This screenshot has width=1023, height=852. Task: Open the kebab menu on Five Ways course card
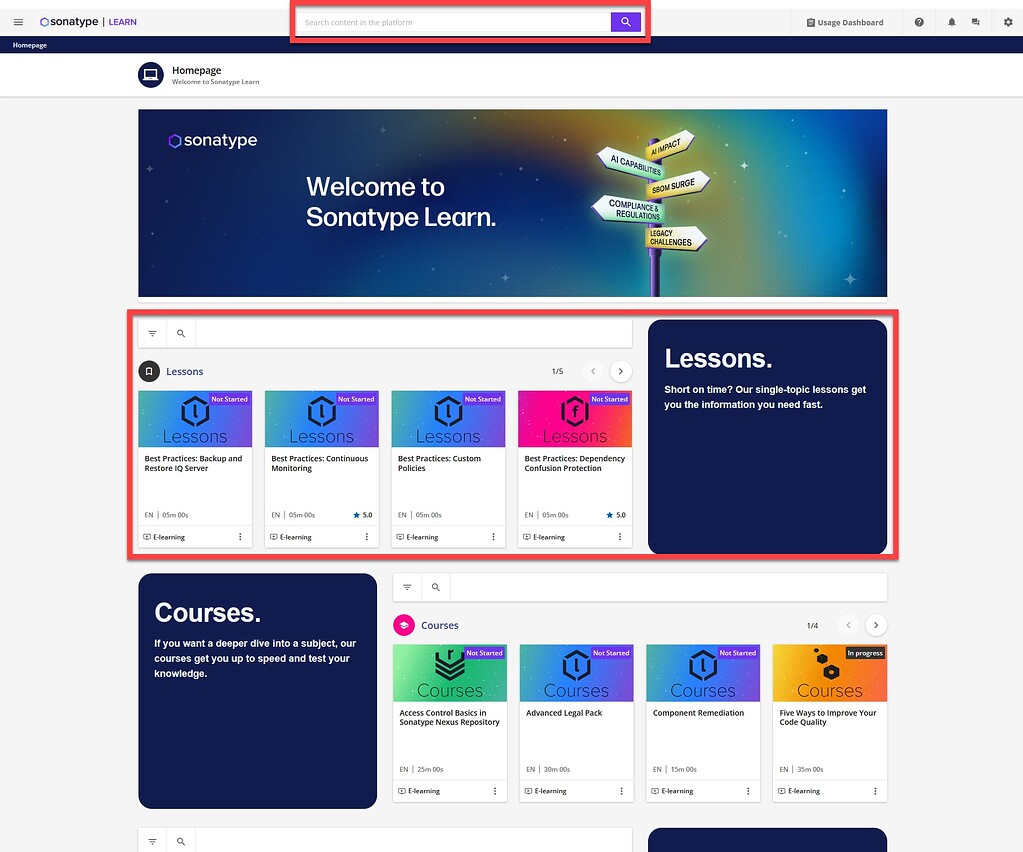pyautogui.click(x=874, y=790)
